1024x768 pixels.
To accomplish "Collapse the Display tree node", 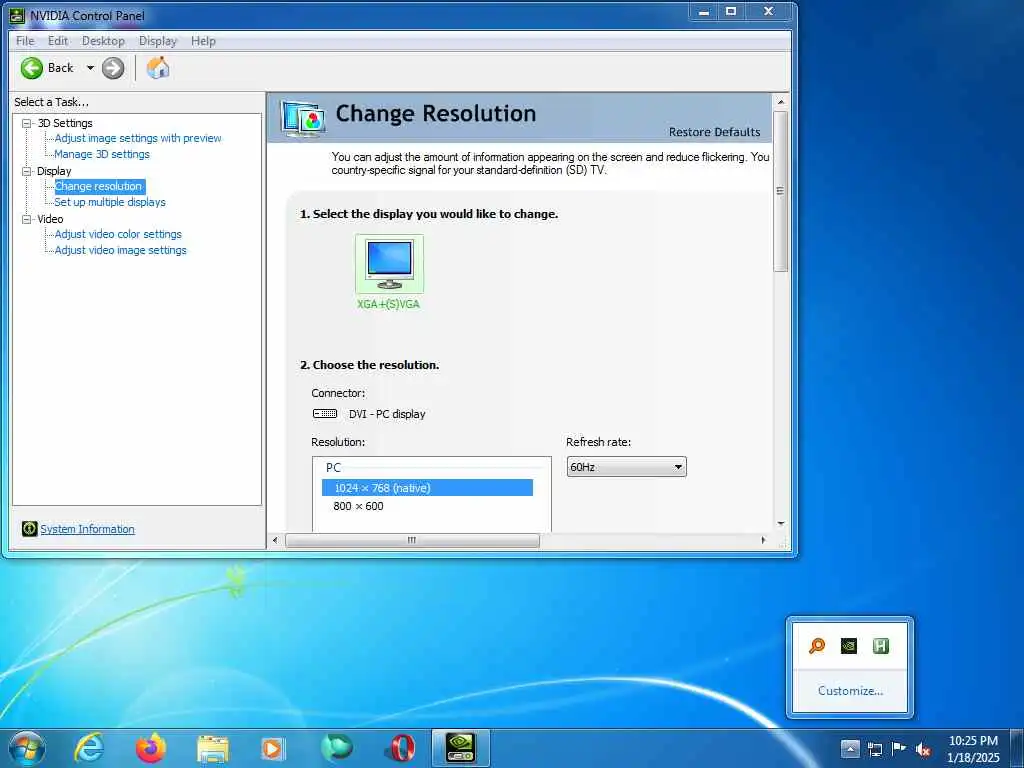I will point(27,171).
